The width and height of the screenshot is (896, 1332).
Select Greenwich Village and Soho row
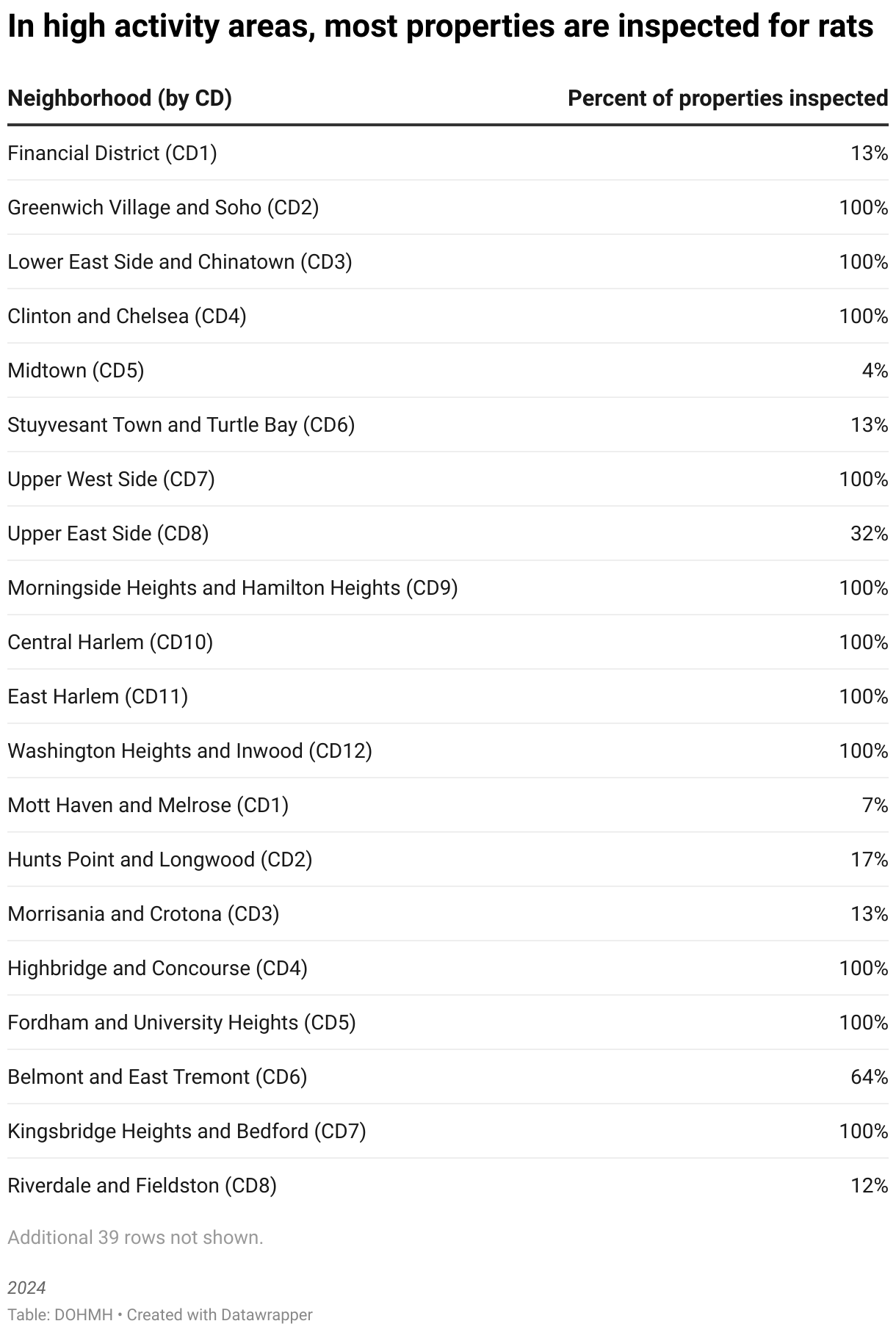[163, 208]
